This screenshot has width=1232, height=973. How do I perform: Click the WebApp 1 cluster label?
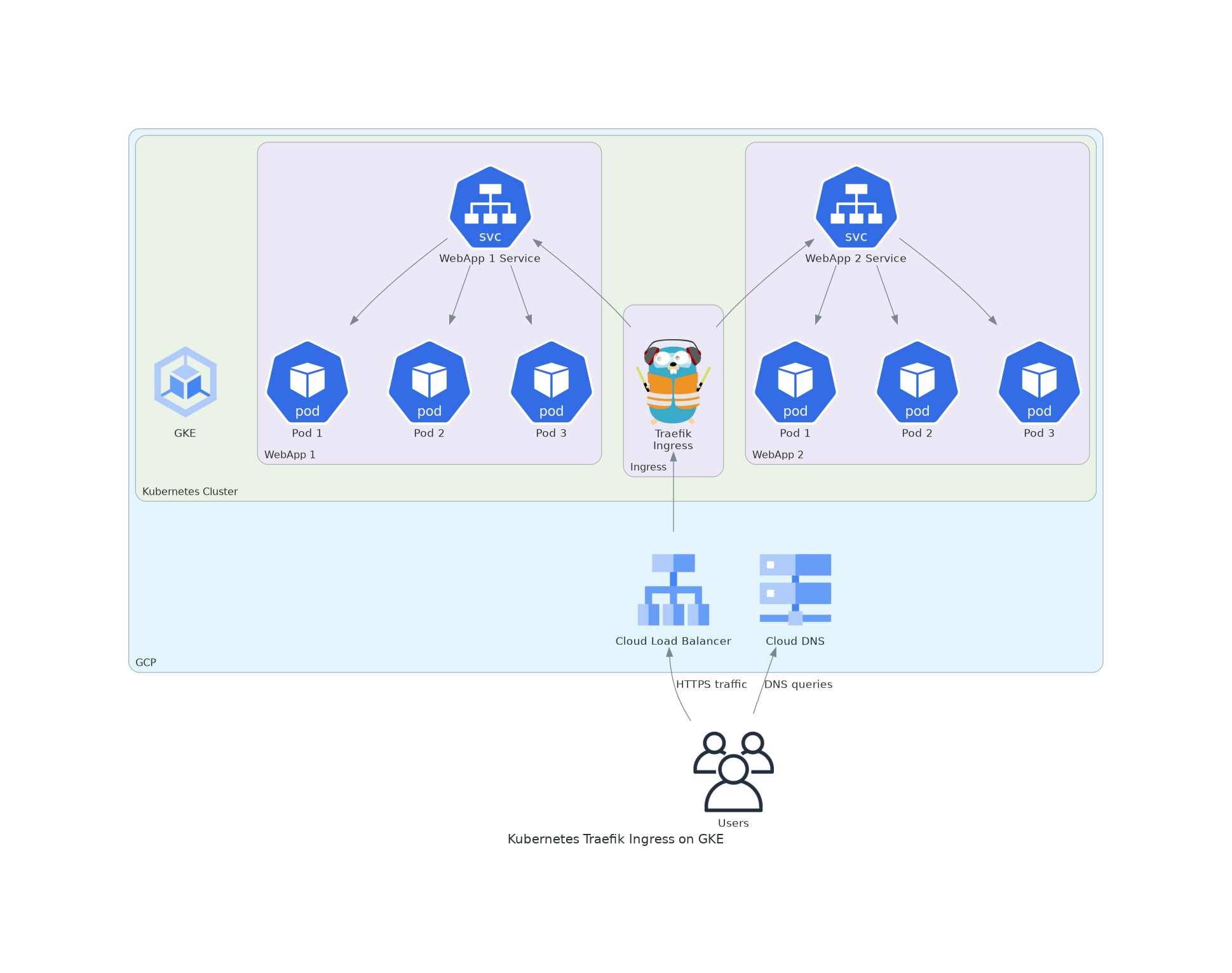click(289, 454)
